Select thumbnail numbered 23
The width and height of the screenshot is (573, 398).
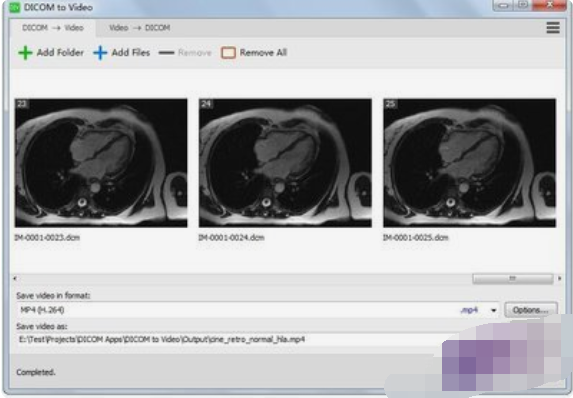pyautogui.click(x=101, y=163)
